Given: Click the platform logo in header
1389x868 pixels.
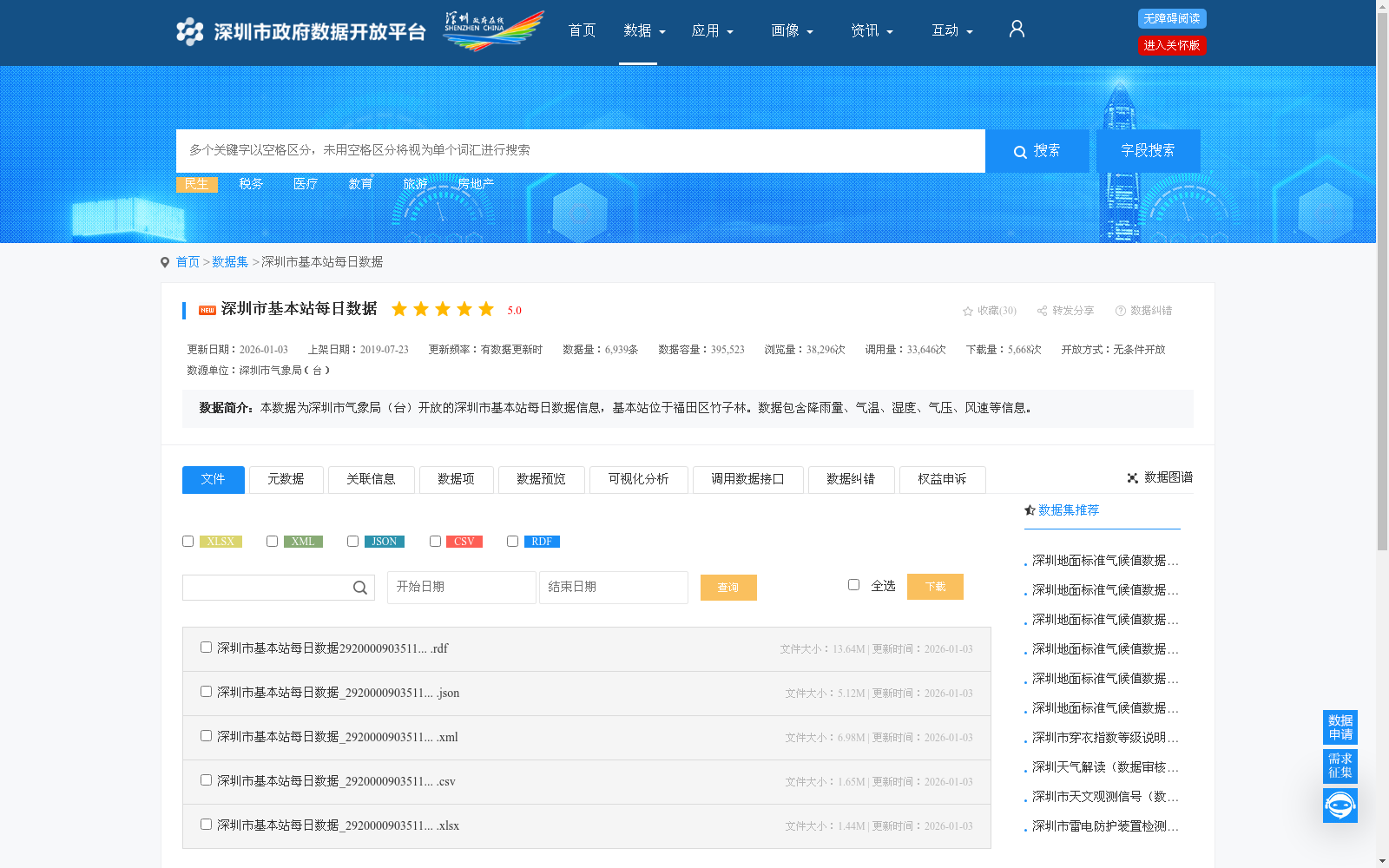Looking at the screenshot, I should click(300, 32).
